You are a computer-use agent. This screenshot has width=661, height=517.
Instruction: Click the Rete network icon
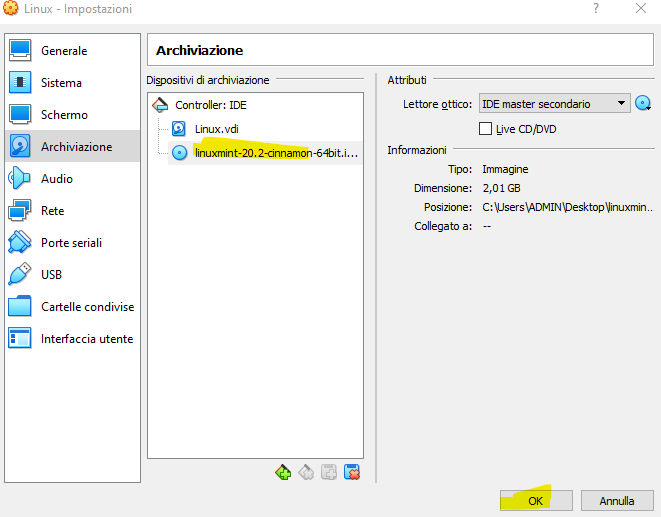[x=19, y=210]
